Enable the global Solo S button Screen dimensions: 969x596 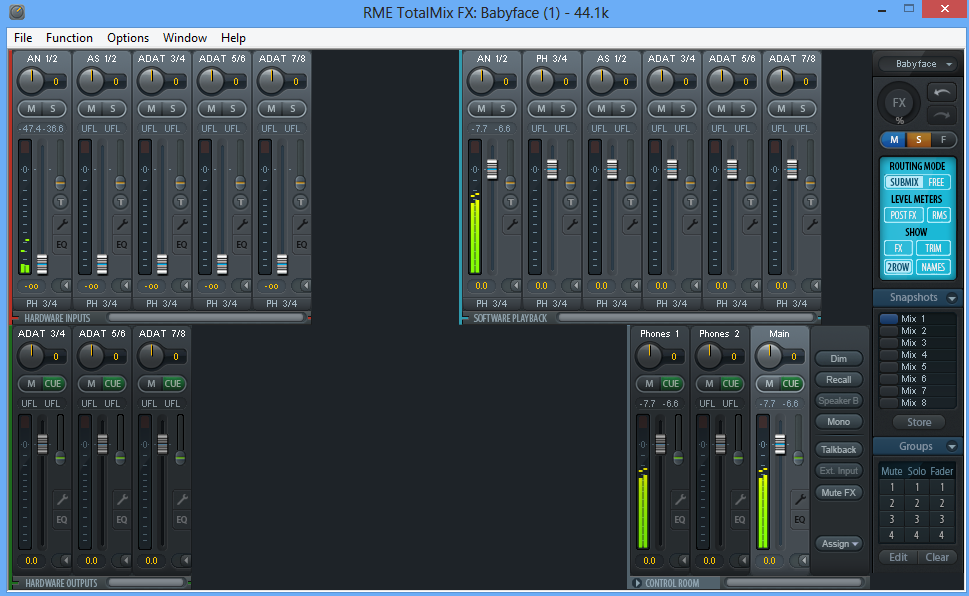[x=917, y=139]
